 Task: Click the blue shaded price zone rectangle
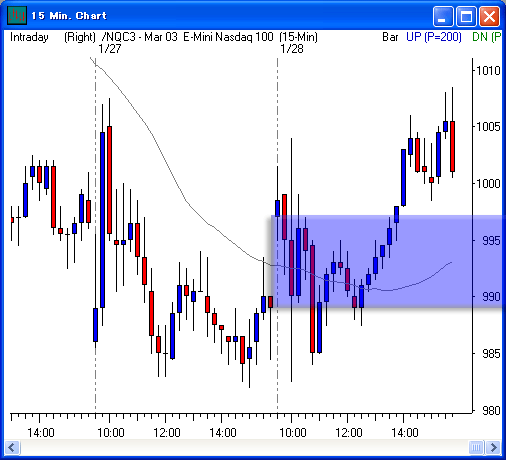pyautogui.click(x=387, y=261)
